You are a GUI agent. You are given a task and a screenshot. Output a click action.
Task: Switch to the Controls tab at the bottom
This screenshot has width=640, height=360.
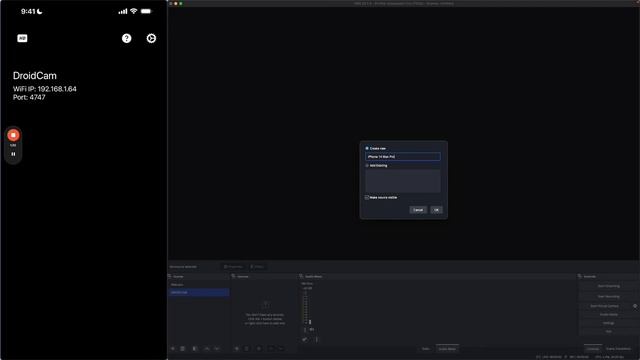tap(593, 349)
